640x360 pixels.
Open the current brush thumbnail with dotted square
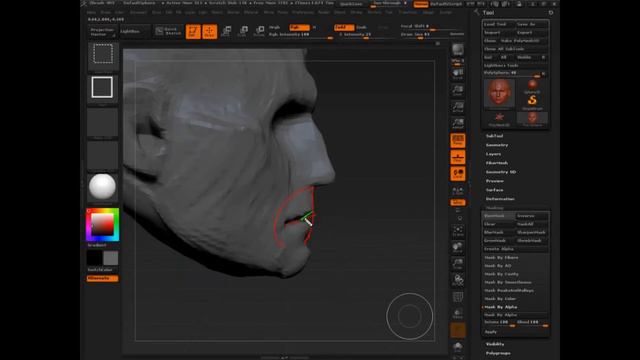[102, 55]
